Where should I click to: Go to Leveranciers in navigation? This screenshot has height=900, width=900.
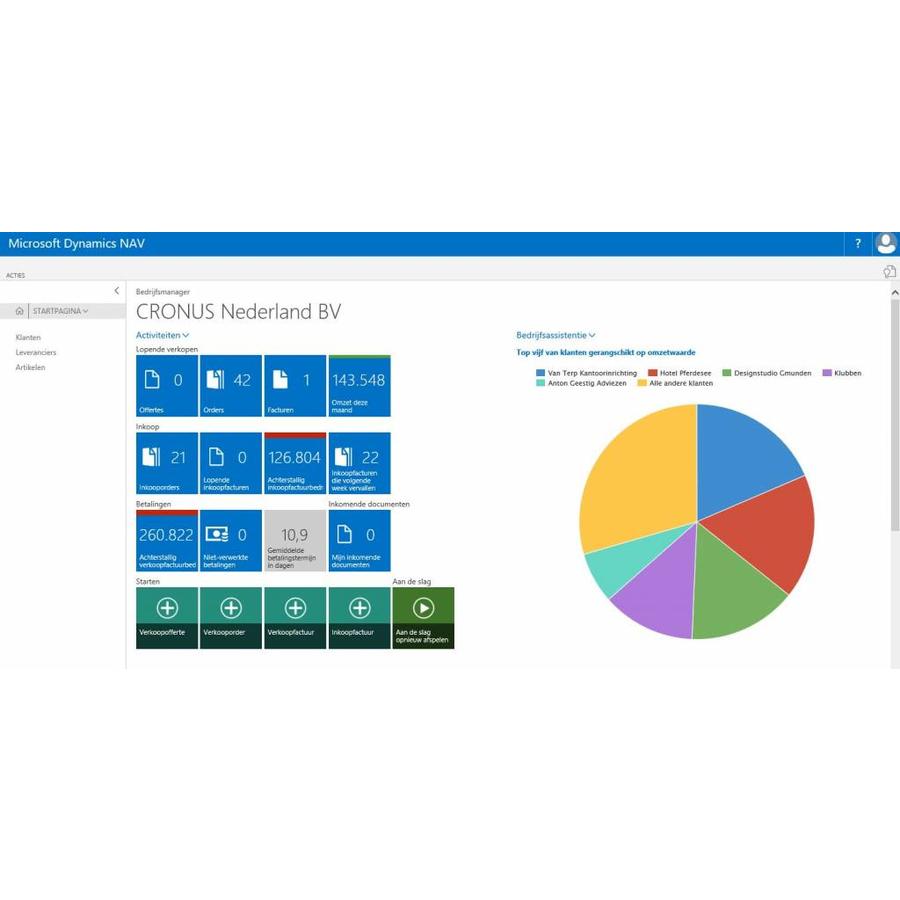click(x=36, y=352)
